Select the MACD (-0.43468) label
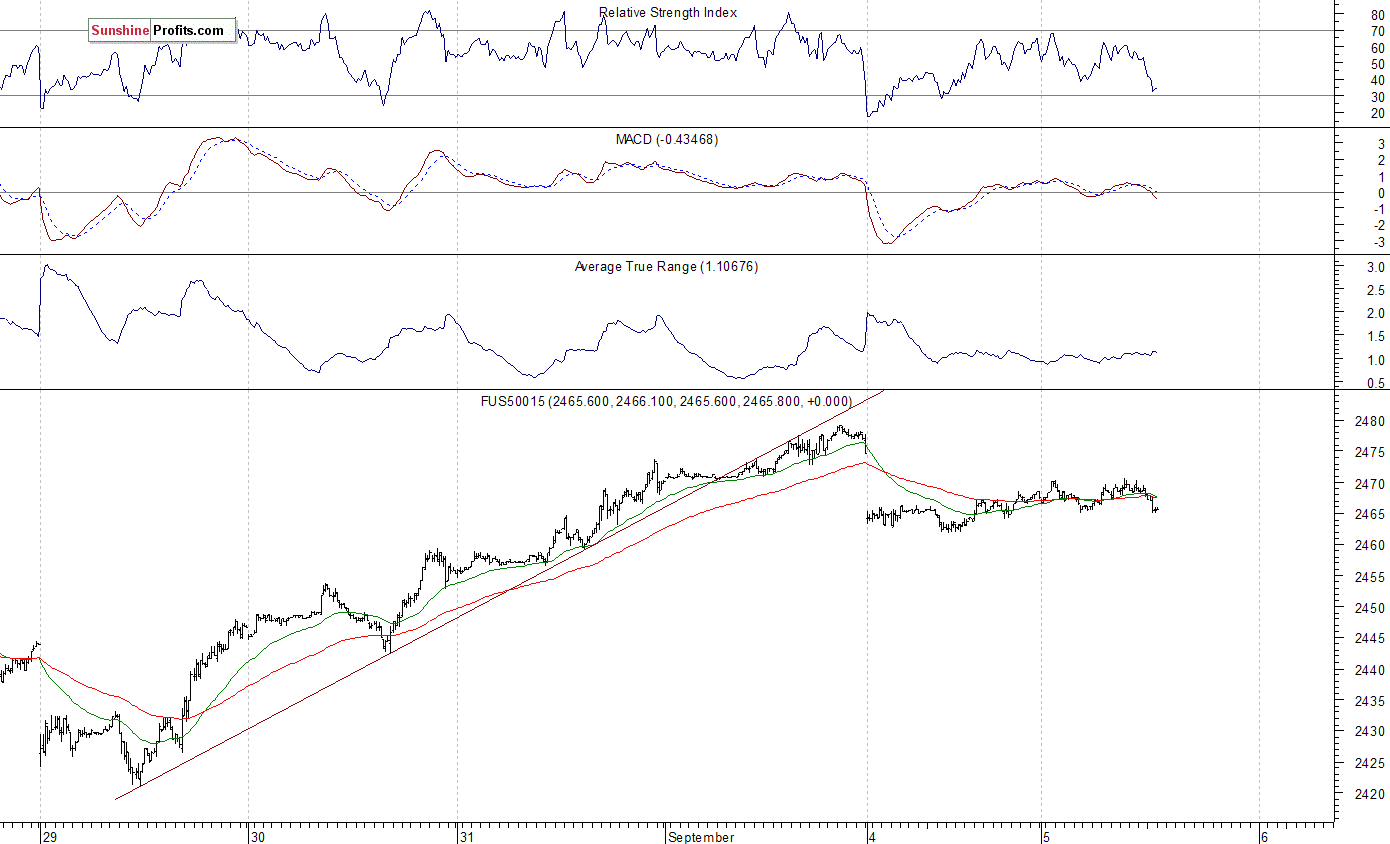The image size is (1390, 844). coord(666,140)
